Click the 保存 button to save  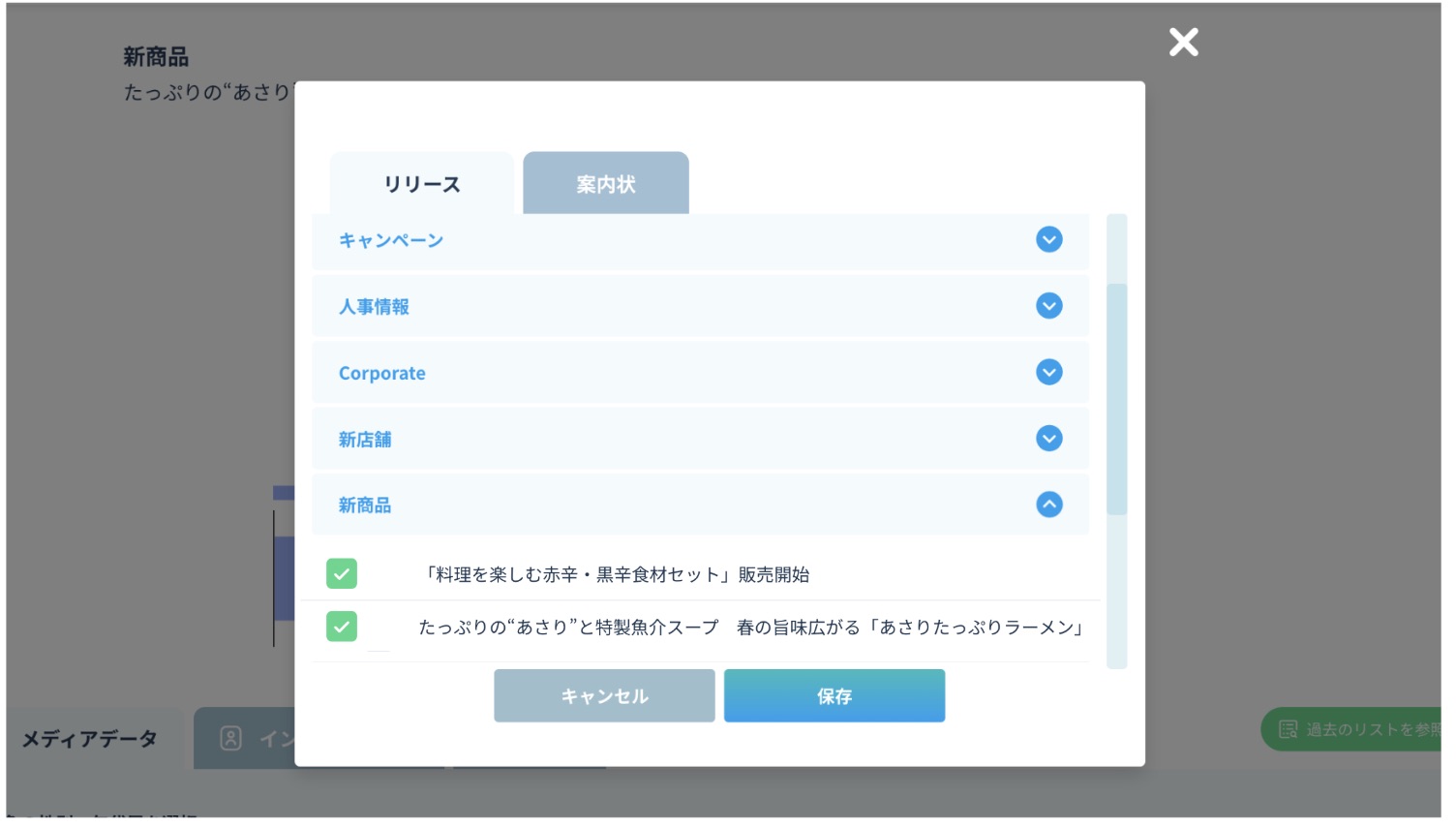coord(834,696)
